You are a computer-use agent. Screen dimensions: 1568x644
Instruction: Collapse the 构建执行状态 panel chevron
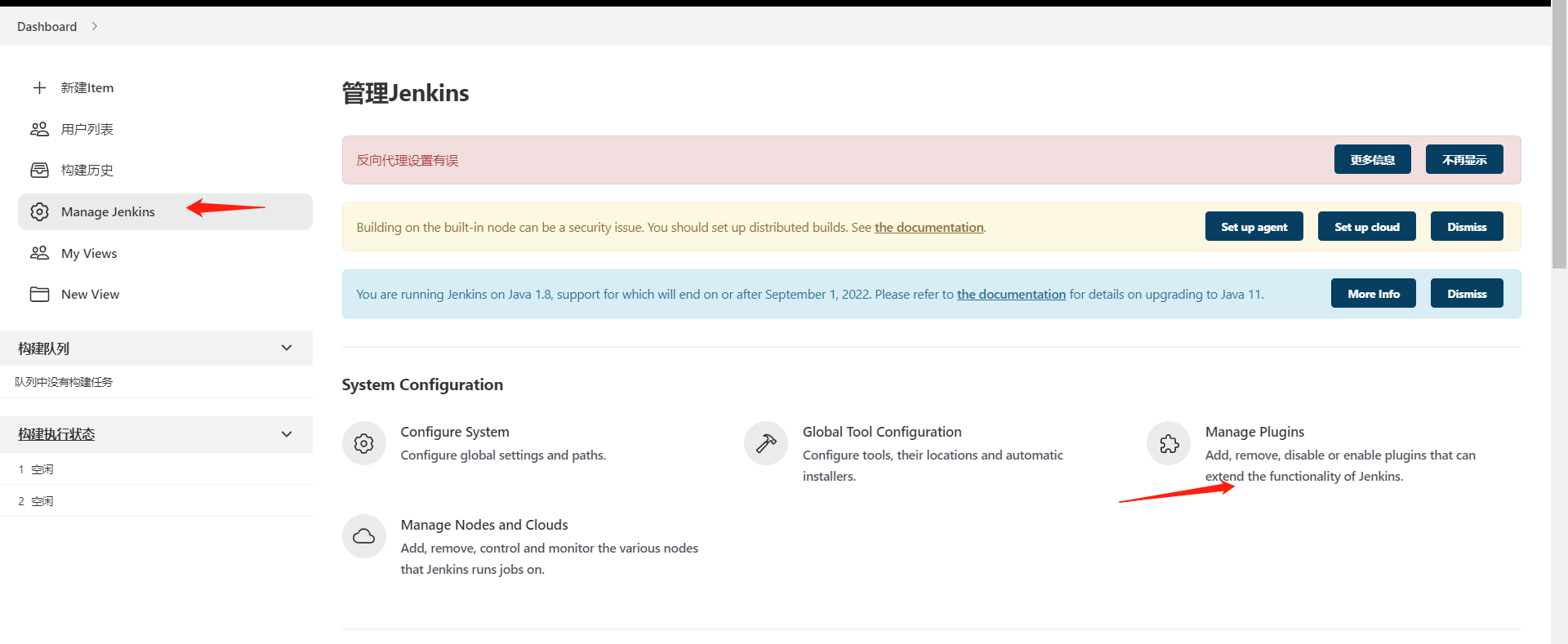[x=287, y=434]
